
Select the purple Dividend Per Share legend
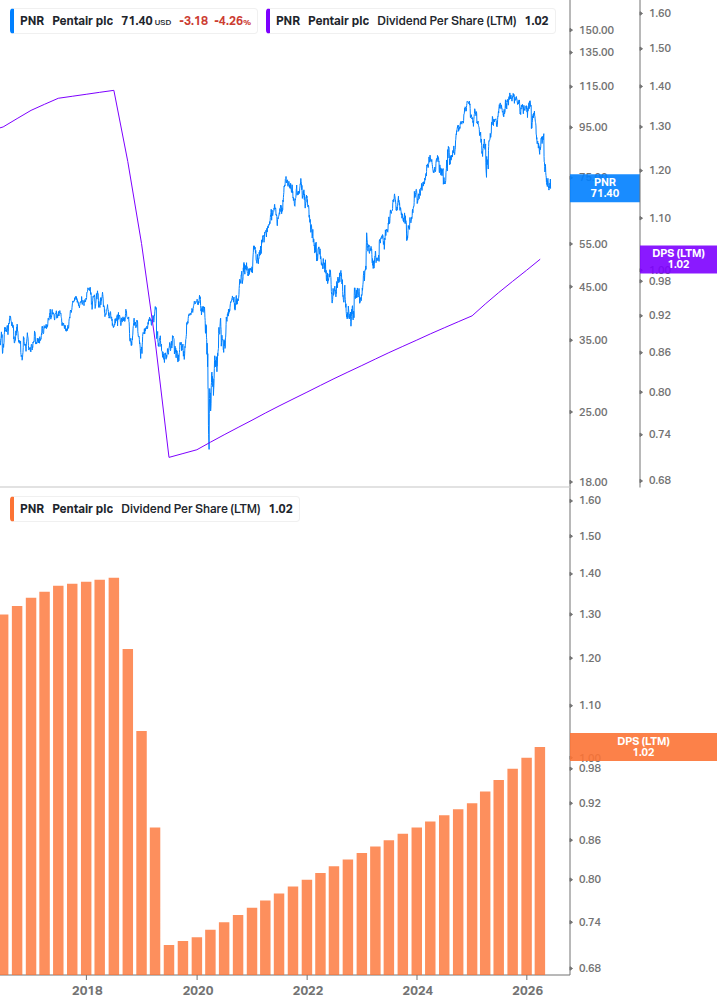pos(410,21)
